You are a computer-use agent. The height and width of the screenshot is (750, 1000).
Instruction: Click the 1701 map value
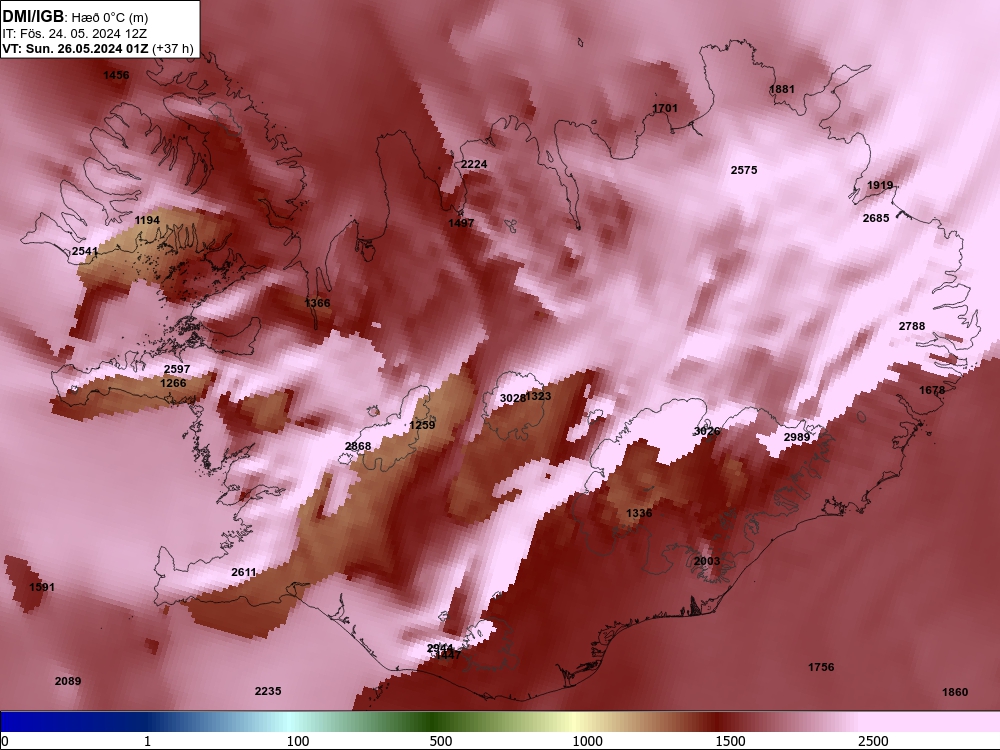click(665, 108)
